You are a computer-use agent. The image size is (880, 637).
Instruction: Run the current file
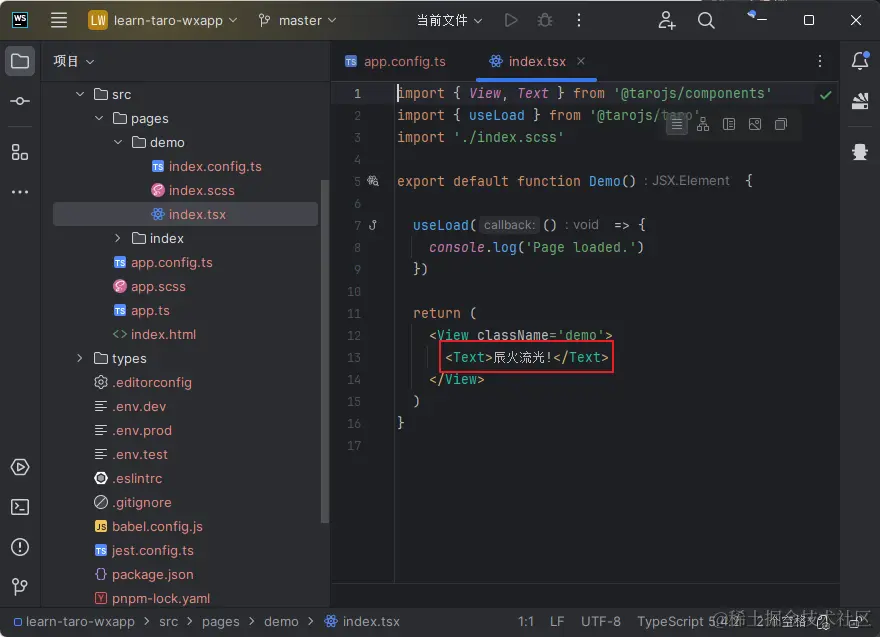[511, 20]
